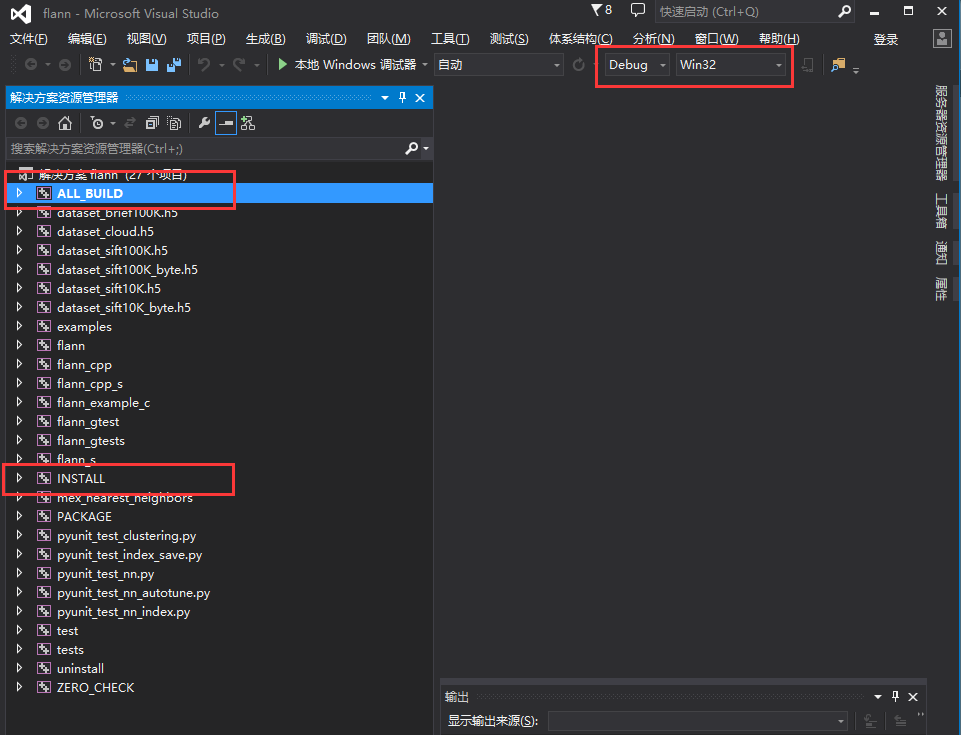
Task: Open the 工具(T) menu
Action: coord(450,39)
